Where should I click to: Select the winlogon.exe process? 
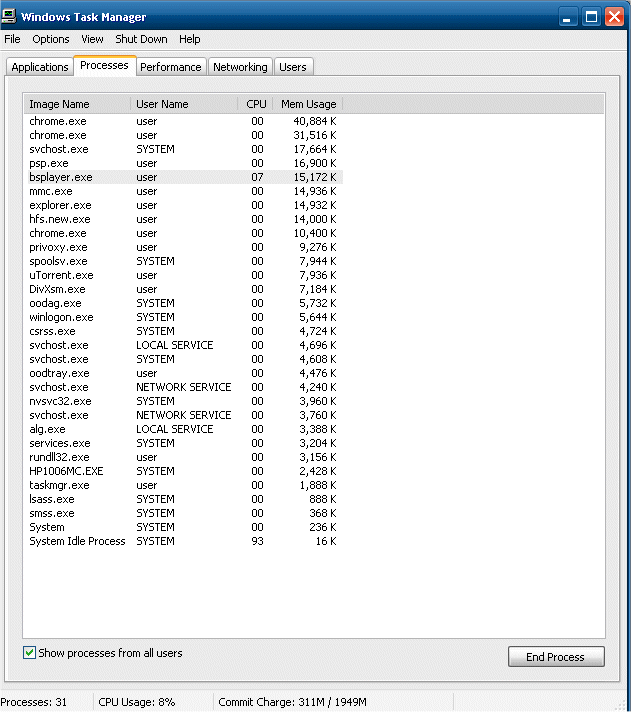point(183,317)
